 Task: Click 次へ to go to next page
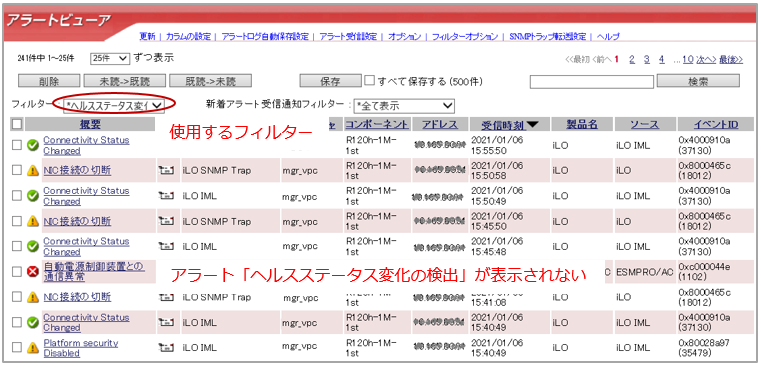point(706,59)
